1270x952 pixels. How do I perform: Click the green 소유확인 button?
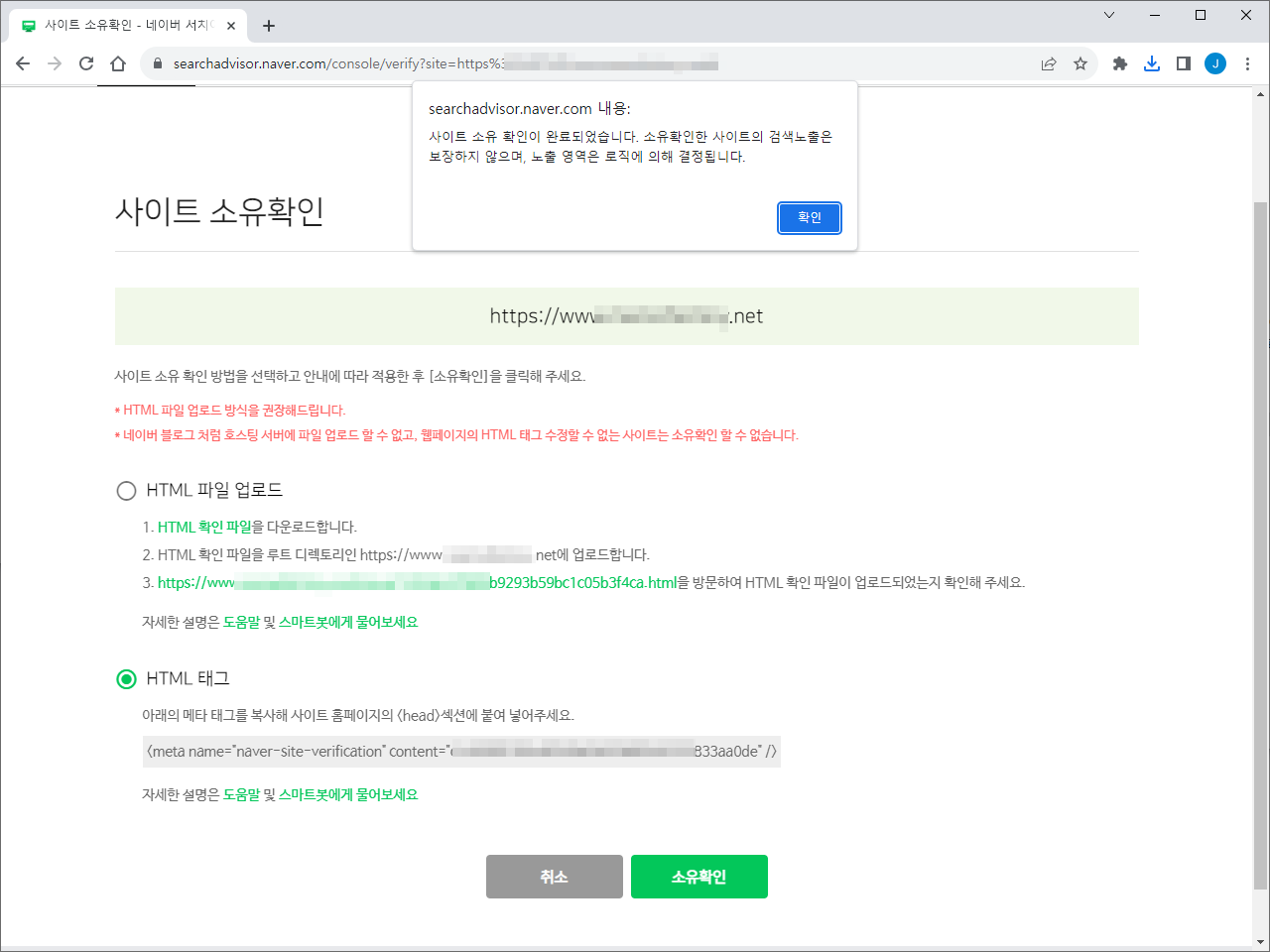[x=699, y=877]
